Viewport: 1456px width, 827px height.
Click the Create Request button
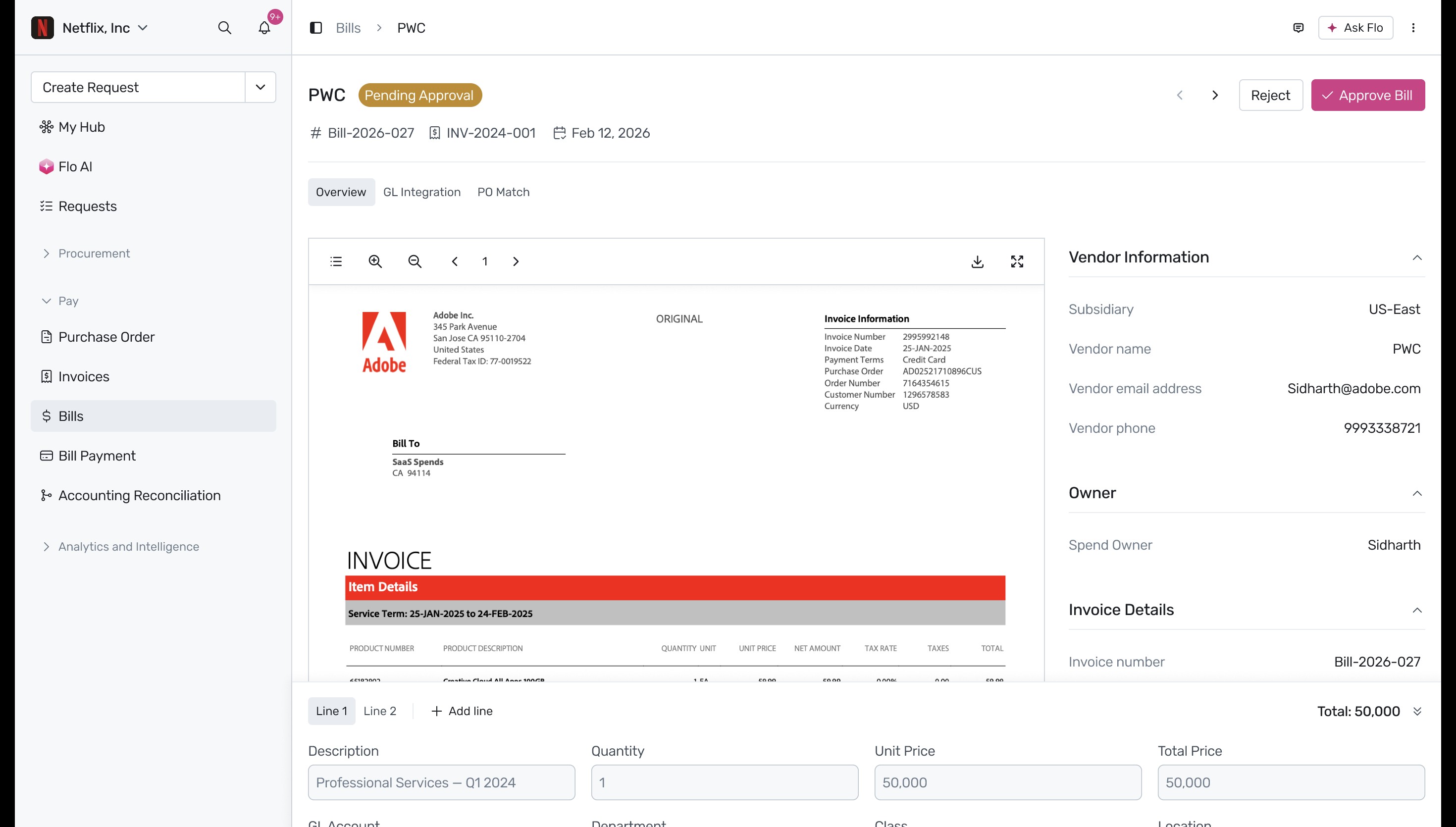(x=138, y=87)
